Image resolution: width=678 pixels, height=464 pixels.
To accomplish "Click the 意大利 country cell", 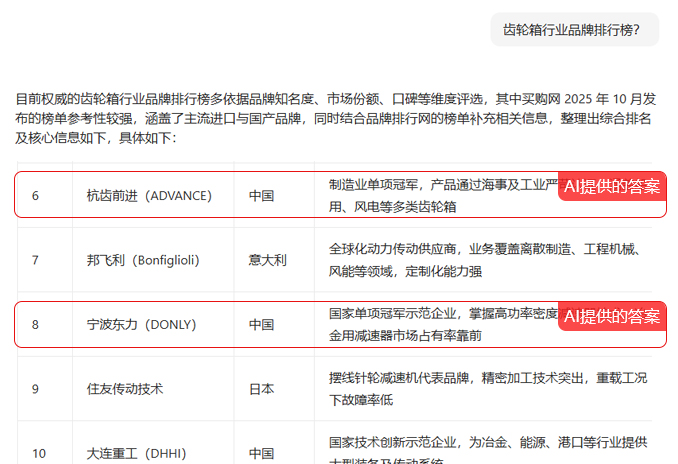I will (x=267, y=260).
